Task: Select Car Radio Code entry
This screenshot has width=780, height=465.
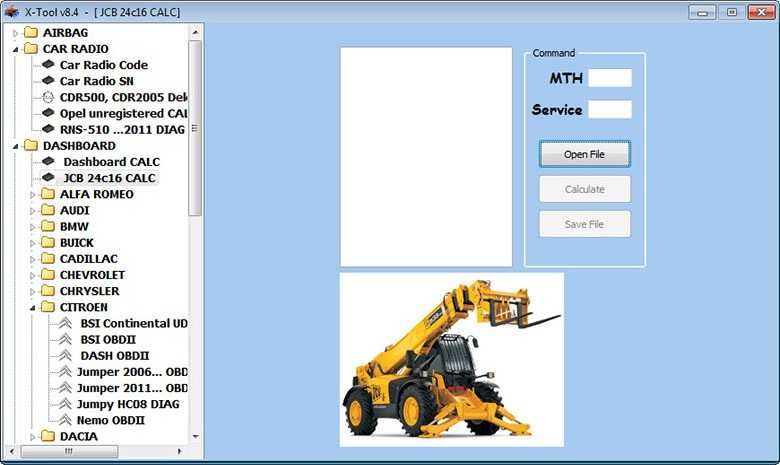Action: point(103,65)
